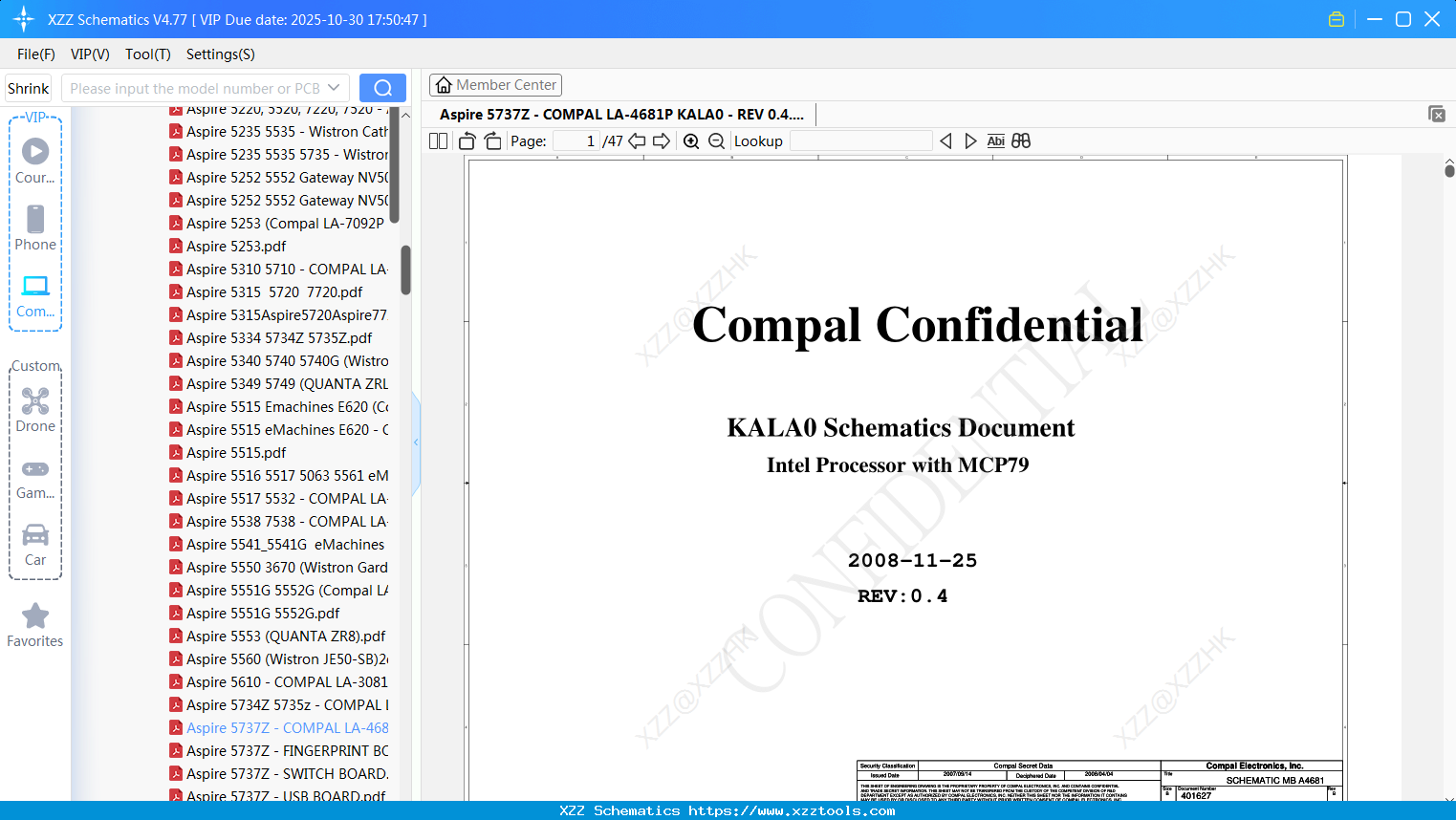Viewport: 1456px width, 820px height.
Task: Zoom in on the schematic
Action: coord(691,141)
